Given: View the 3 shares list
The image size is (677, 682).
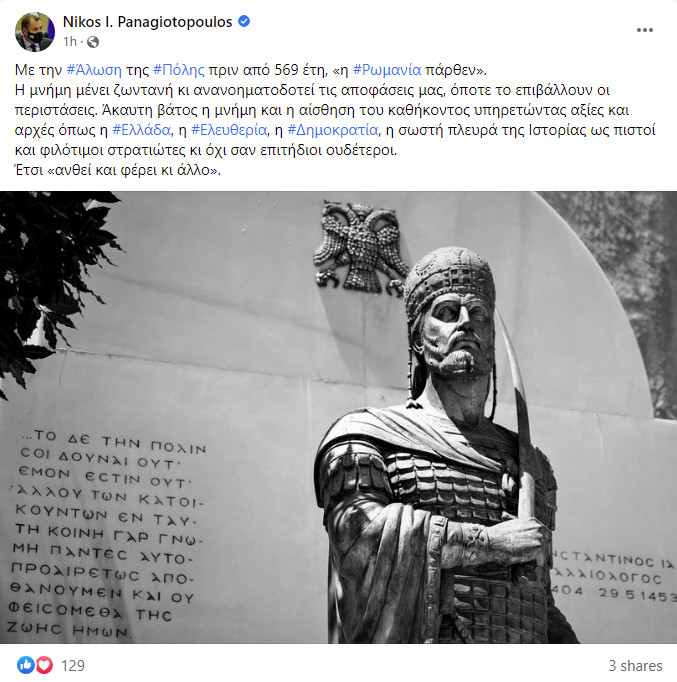Looking at the screenshot, I should (635, 665).
